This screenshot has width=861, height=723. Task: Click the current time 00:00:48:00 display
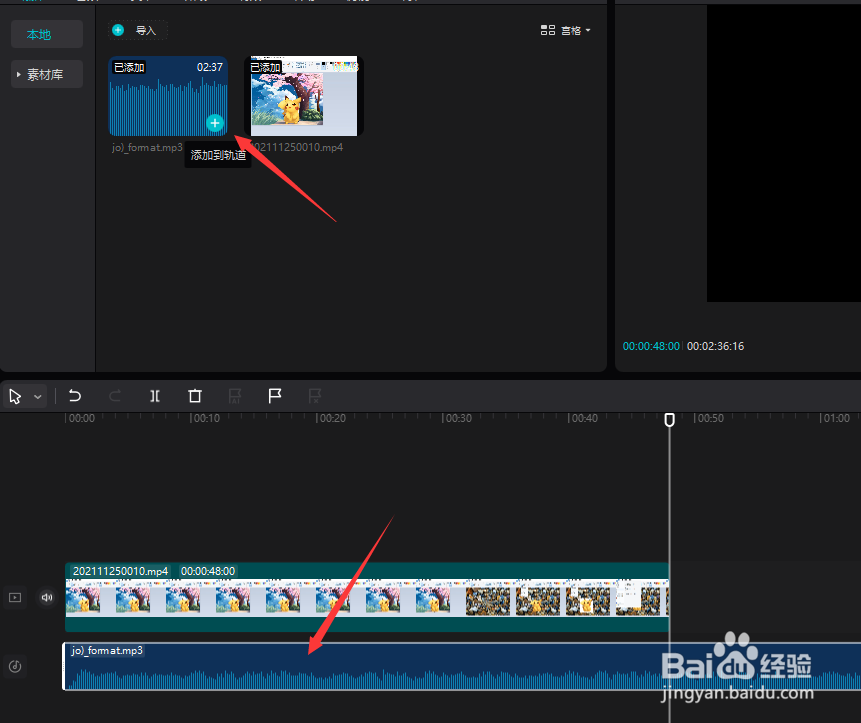pos(651,346)
